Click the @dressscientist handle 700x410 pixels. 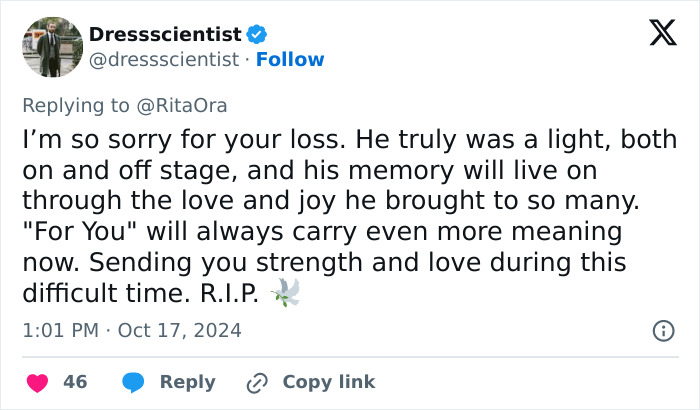(166, 60)
